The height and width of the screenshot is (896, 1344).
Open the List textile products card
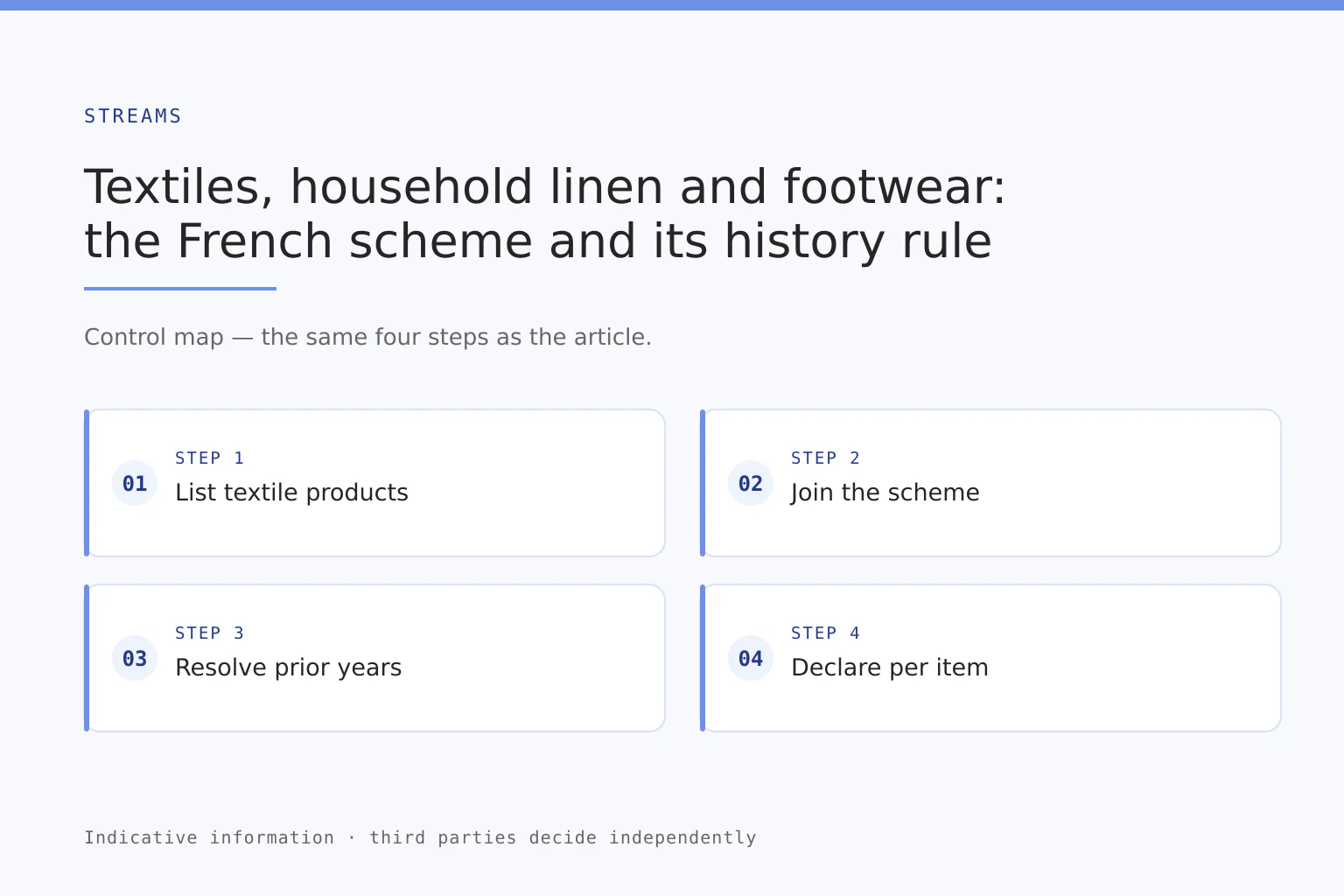pyautogui.click(x=374, y=483)
